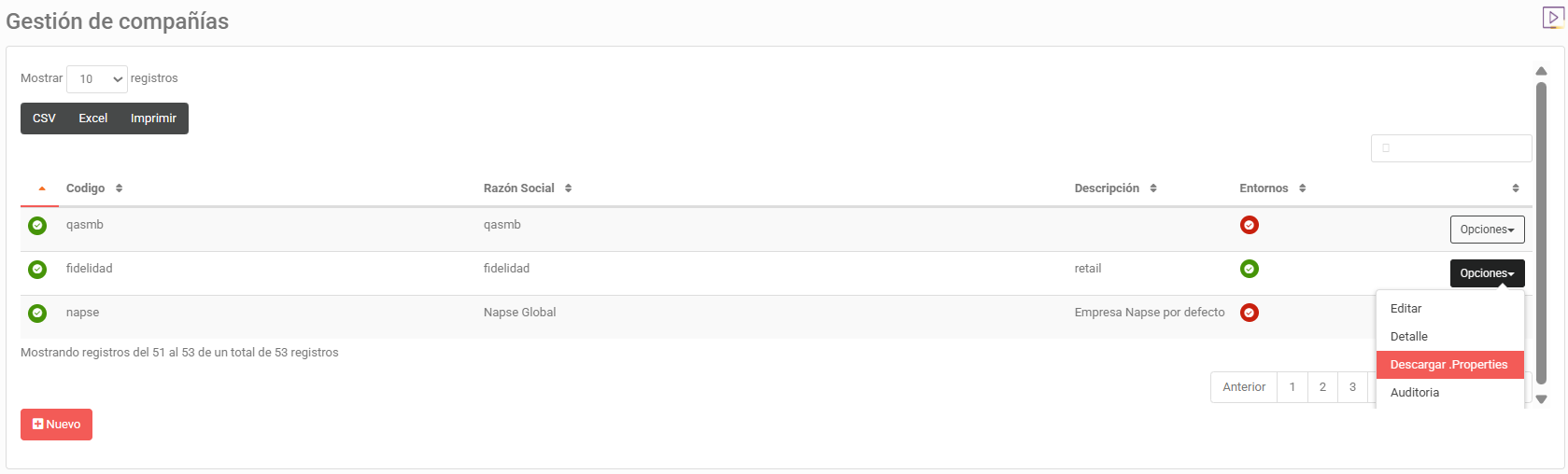Click the green status icon for fidelidad

(37, 270)
